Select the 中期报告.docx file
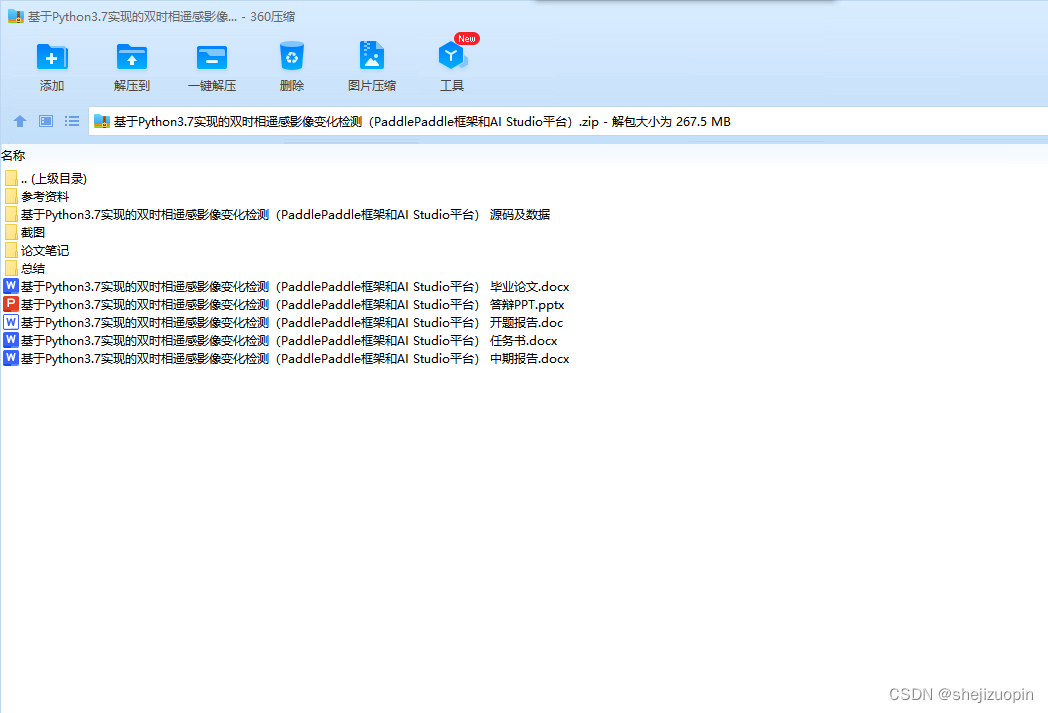1048x713 pixels. (287, 359)
